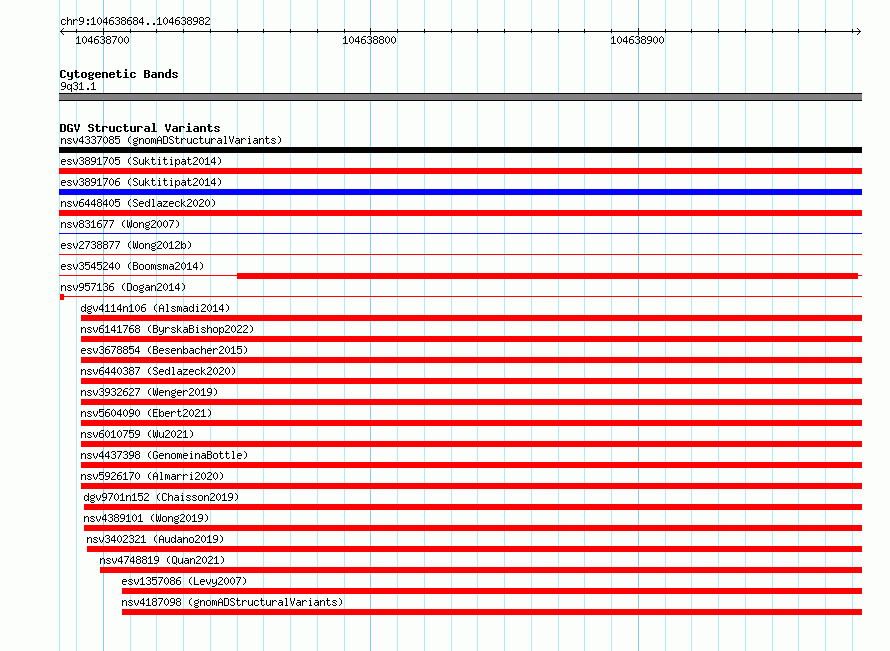Image resolution: width=890 pixels, height=651 pixels.
Task: Click the red bar under nsv4389101
Action: pos(473,528)
